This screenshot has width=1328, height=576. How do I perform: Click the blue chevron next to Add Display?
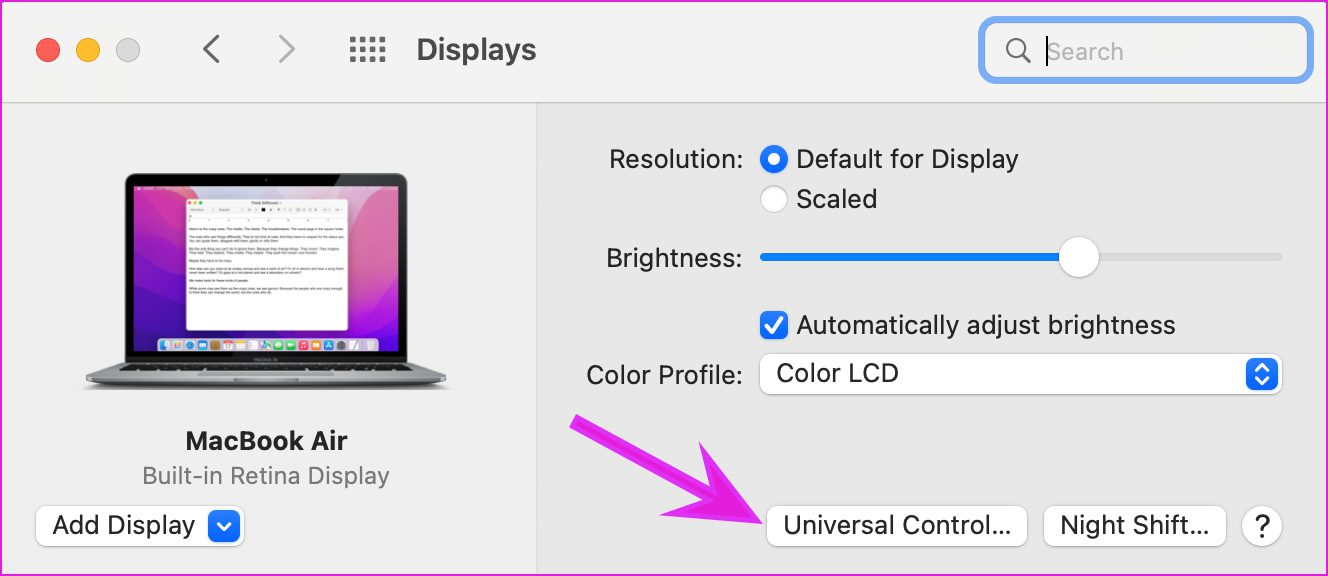222,525
